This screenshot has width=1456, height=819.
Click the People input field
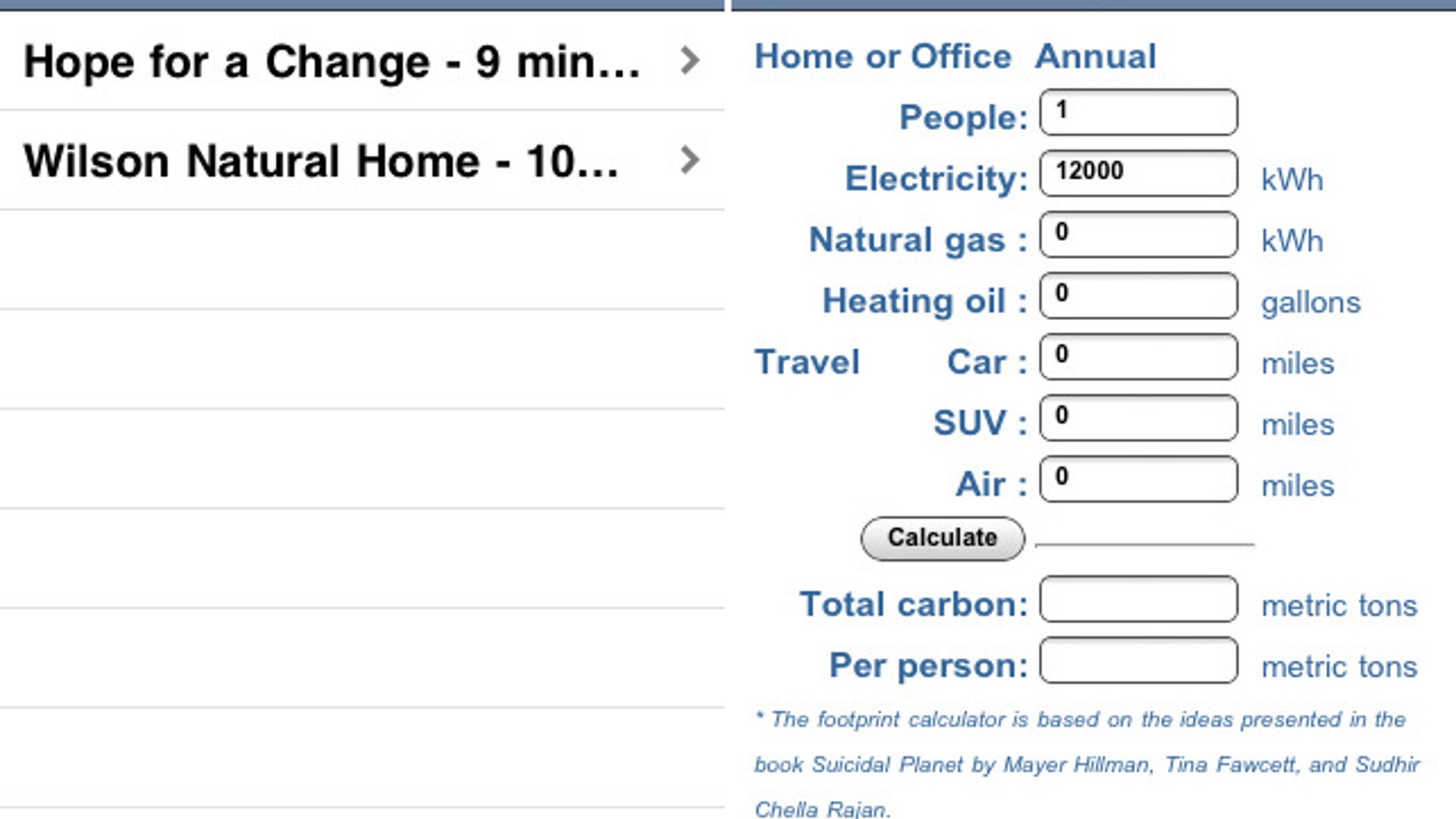[x=1138, y=112]
